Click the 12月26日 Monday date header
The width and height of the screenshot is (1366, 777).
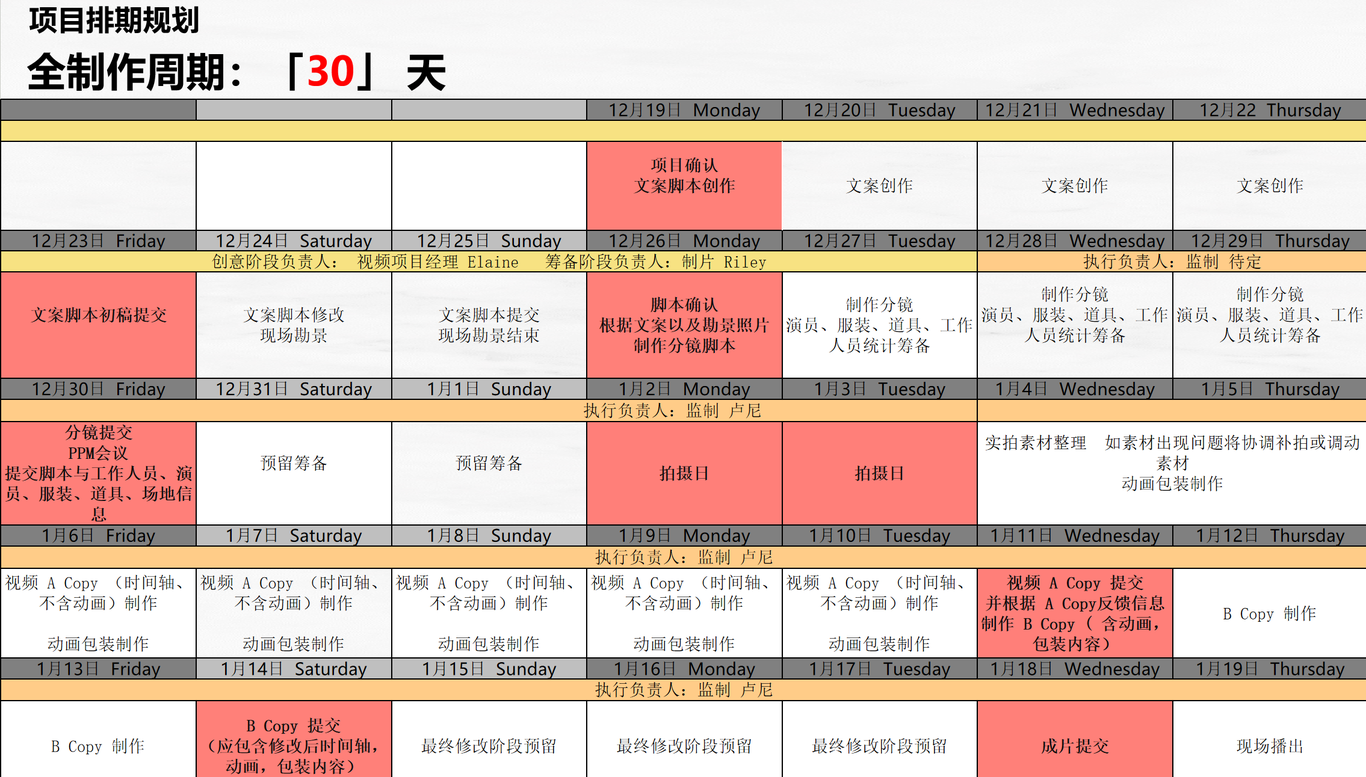pos(684,241)
